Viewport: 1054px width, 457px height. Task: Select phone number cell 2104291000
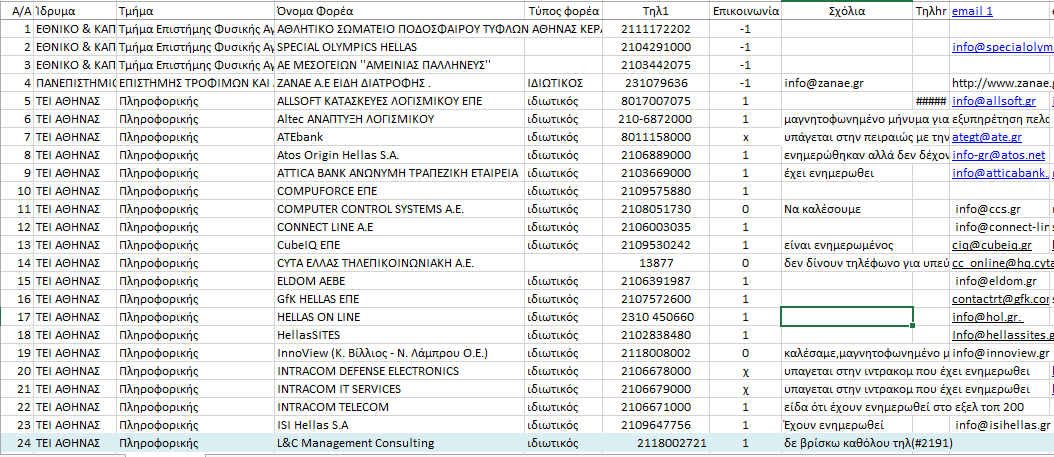[657, 48]
